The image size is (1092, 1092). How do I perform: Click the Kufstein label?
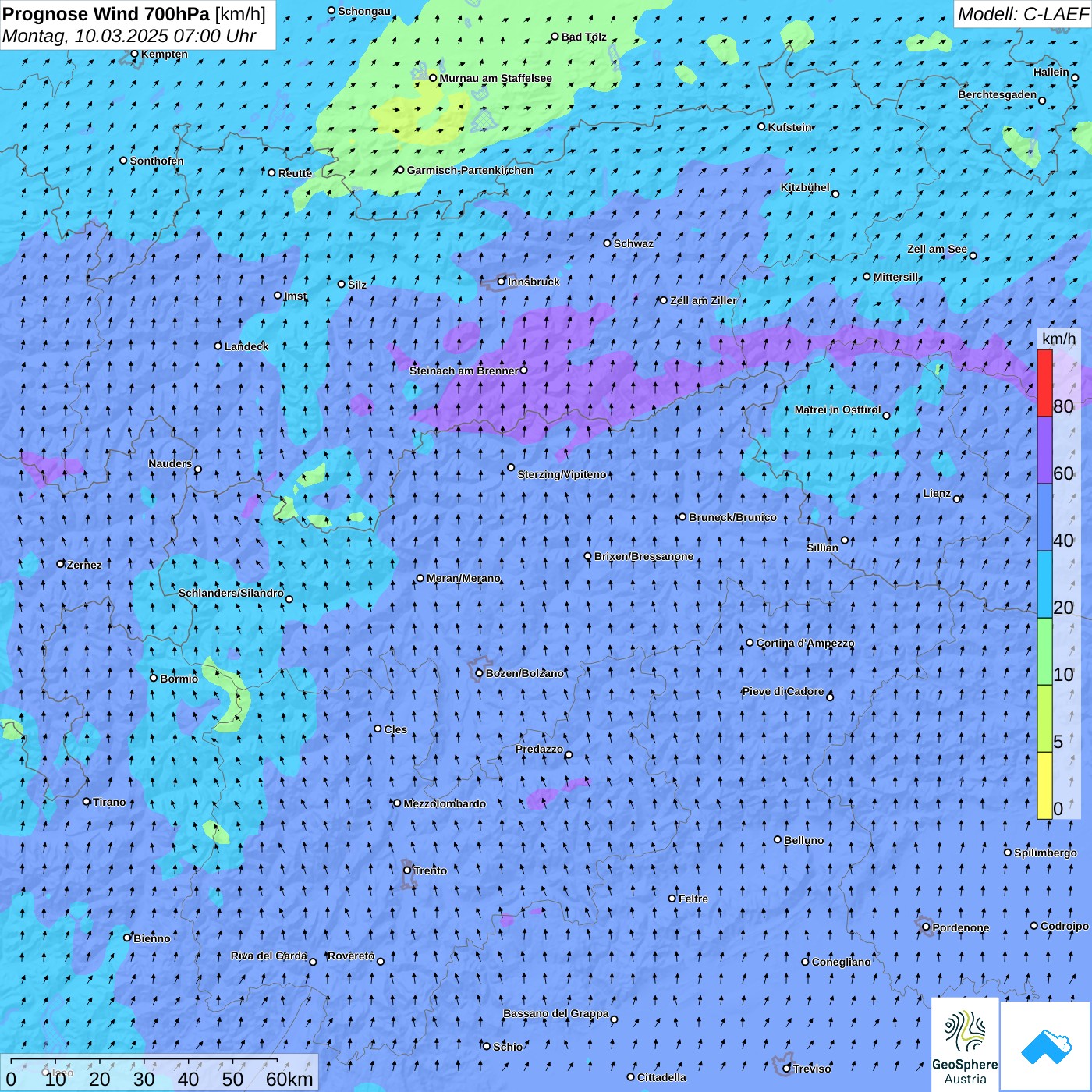[789, 127]
